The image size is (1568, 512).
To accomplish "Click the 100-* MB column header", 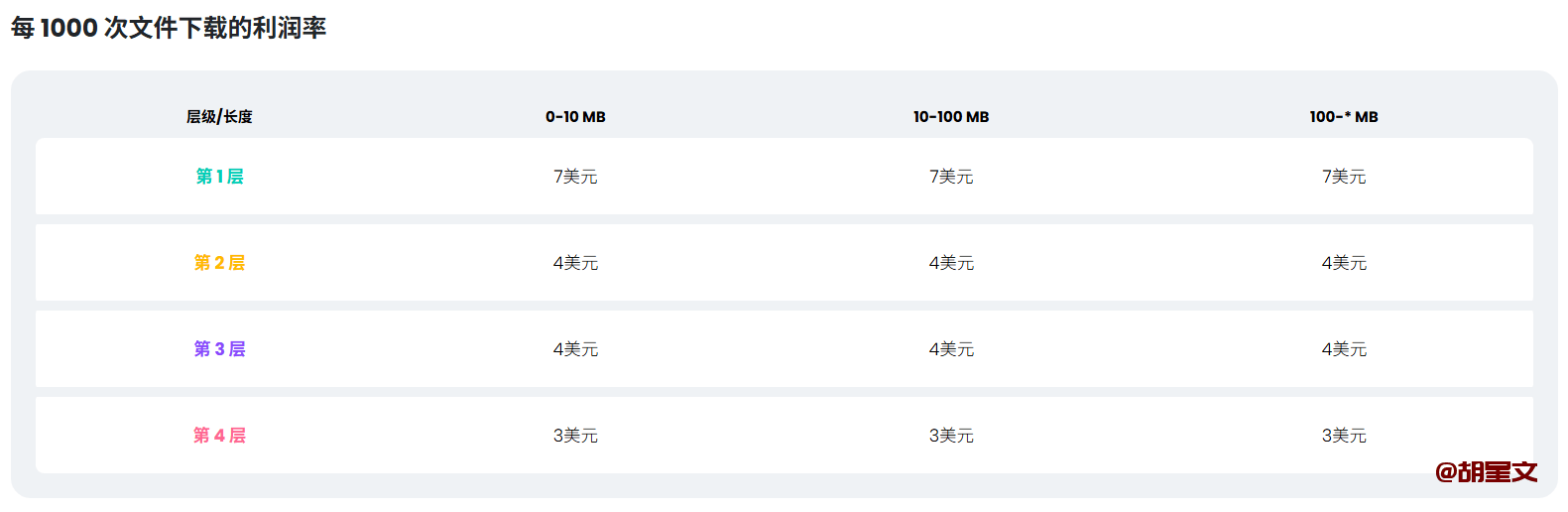I will [x=1343, y=117].
